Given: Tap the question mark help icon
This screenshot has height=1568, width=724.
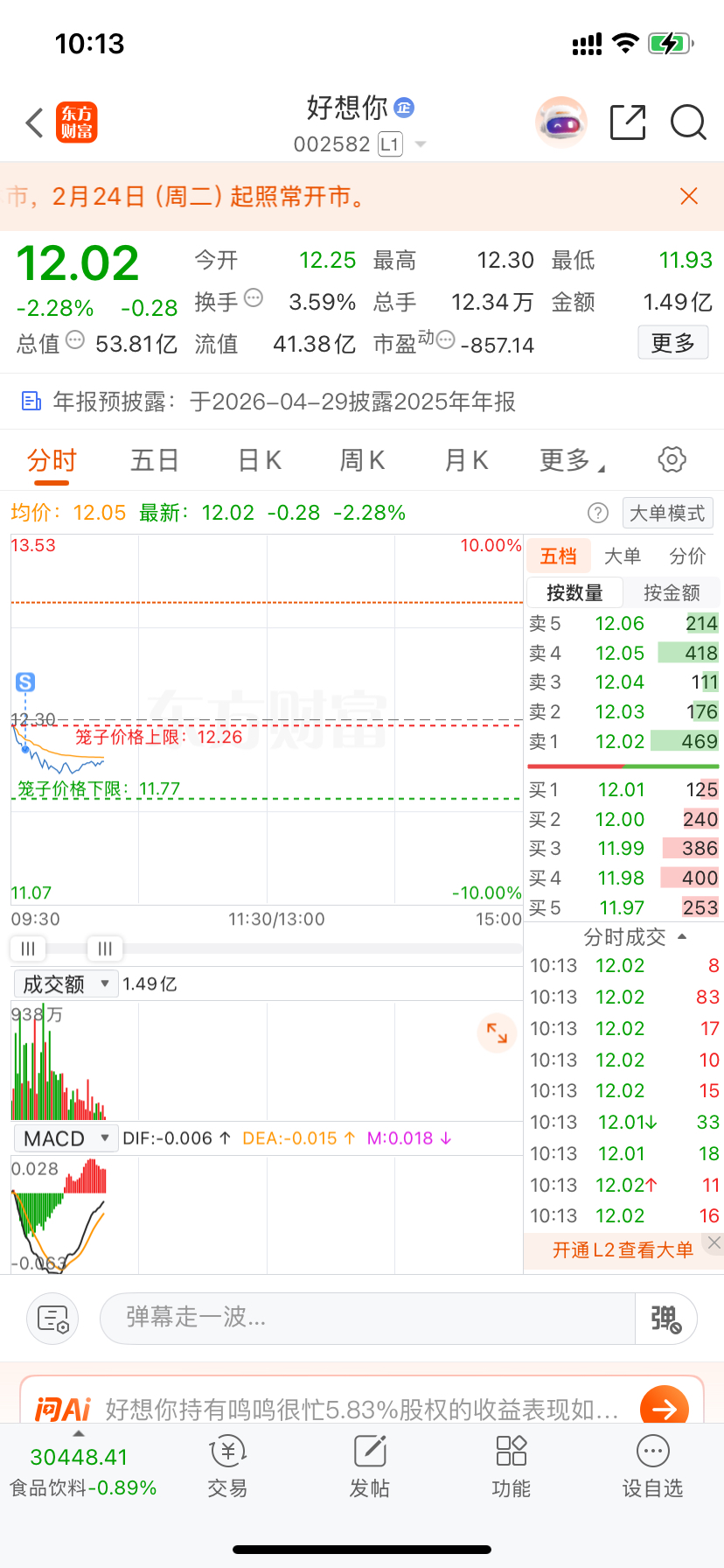Looking at the screenshot, I should click(598, 513).
